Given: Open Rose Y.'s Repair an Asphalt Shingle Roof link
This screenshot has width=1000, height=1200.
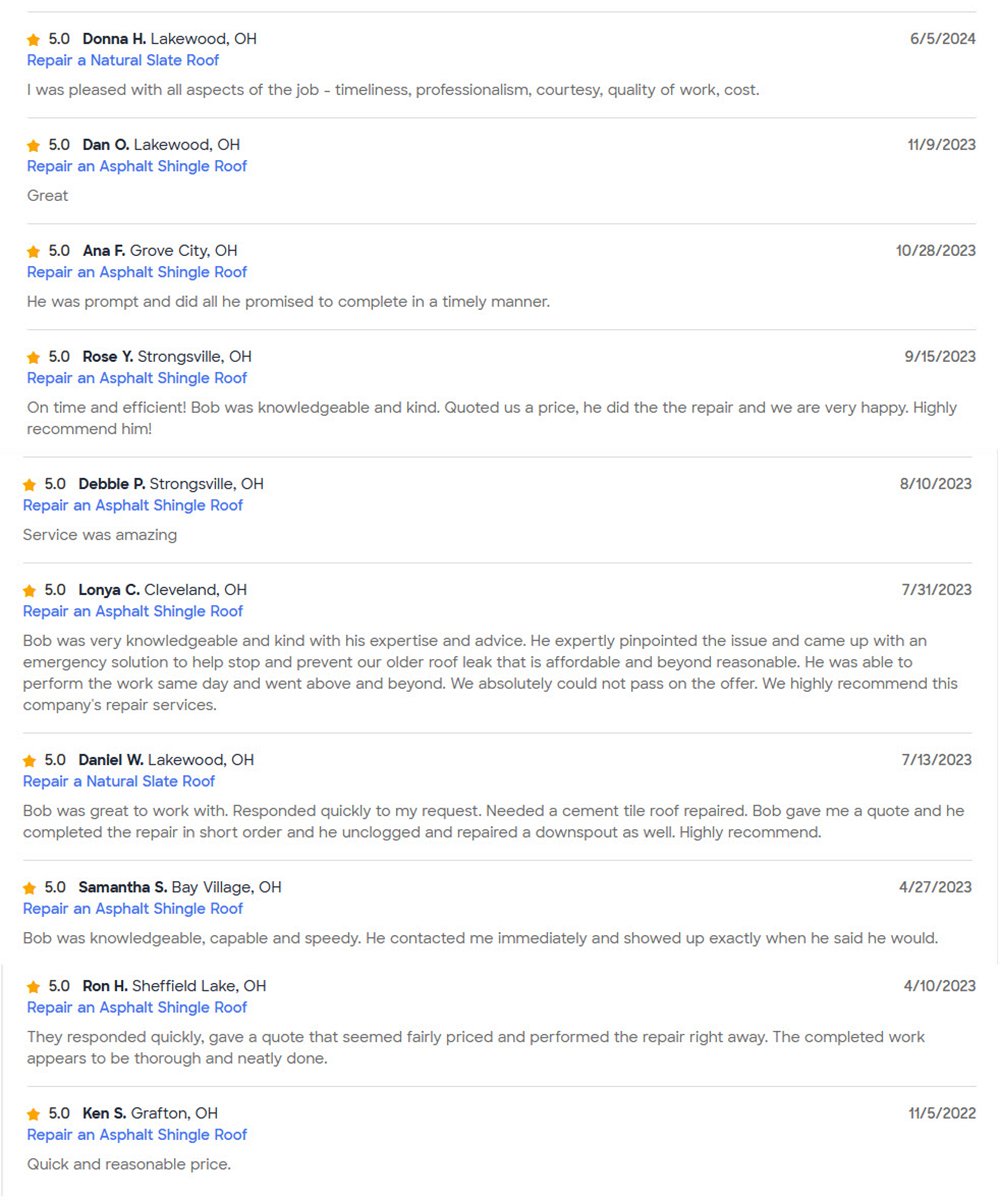Looking at the screenshot, I should click(x=137, y=379).
